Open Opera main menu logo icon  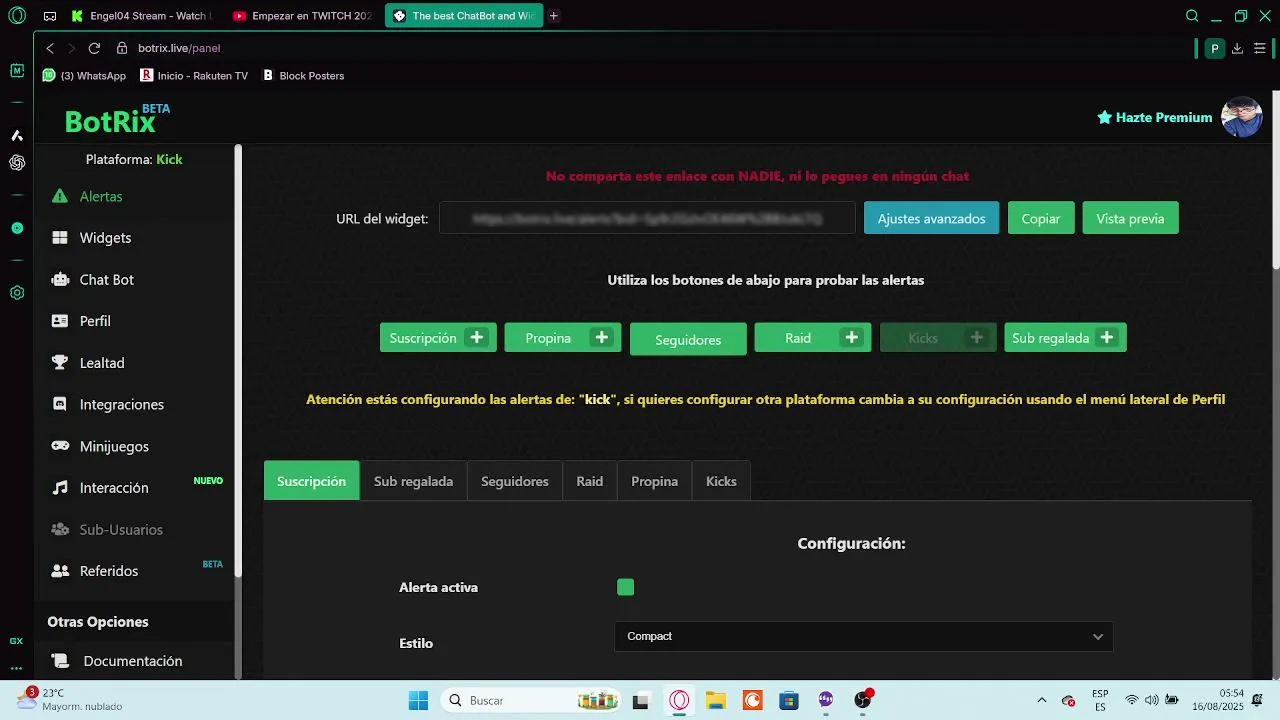click(17, 16)
